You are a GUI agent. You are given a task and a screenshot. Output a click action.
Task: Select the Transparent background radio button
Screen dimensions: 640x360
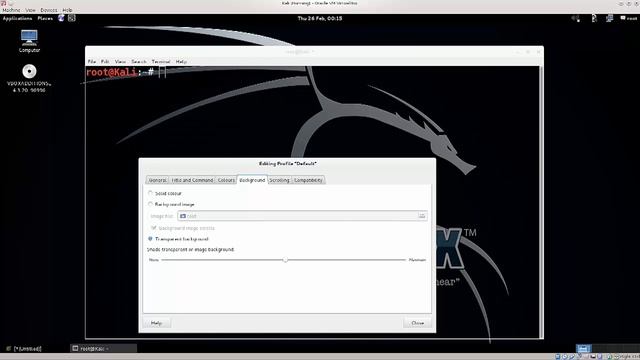coord(150,239)
